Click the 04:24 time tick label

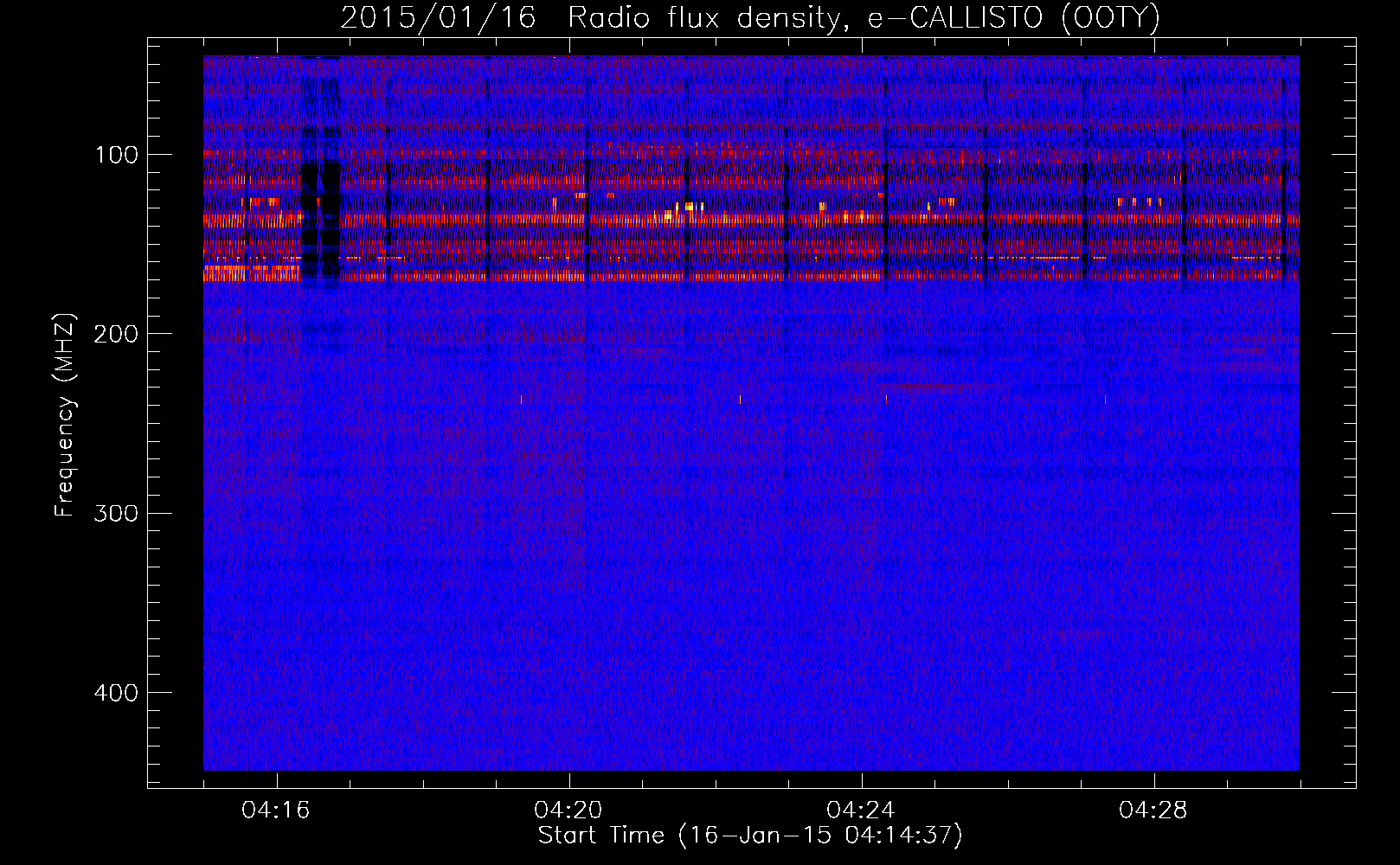[x=861, y=811]
